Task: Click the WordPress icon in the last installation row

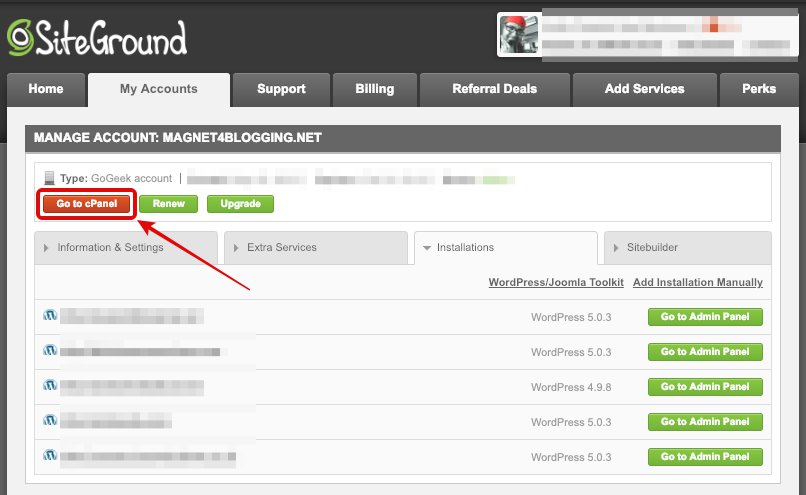Action: tap(50, 455)
